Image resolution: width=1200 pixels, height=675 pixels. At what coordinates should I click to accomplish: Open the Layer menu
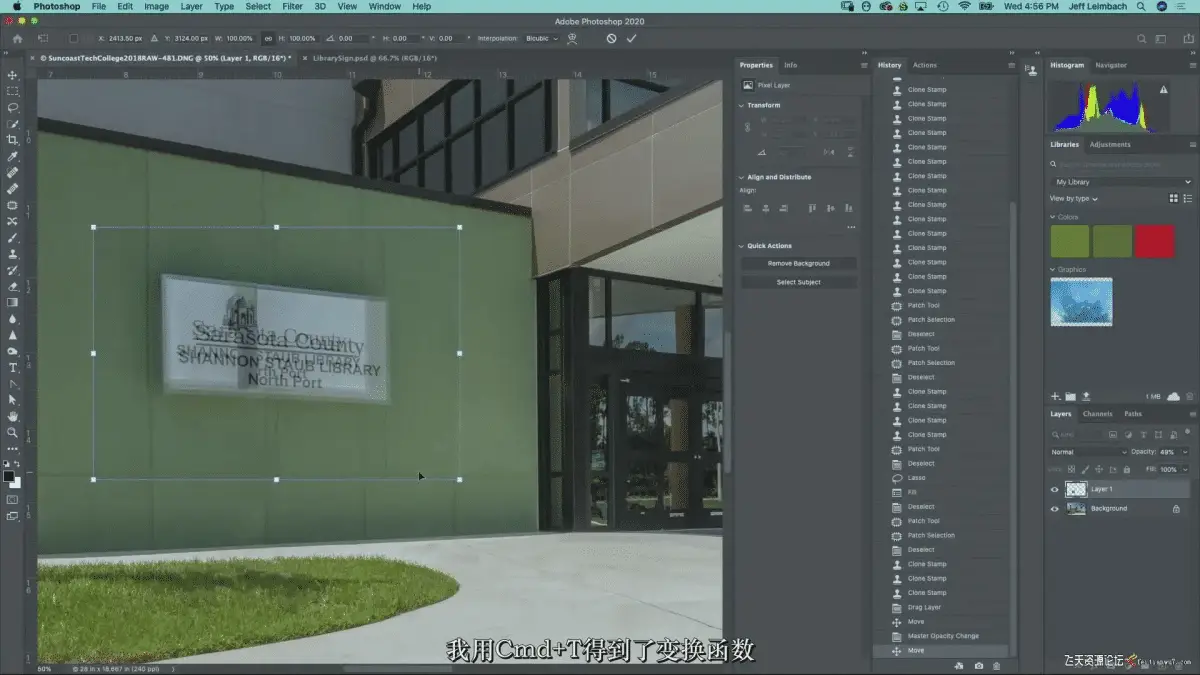pyautogui.click(x=191, y=6)
